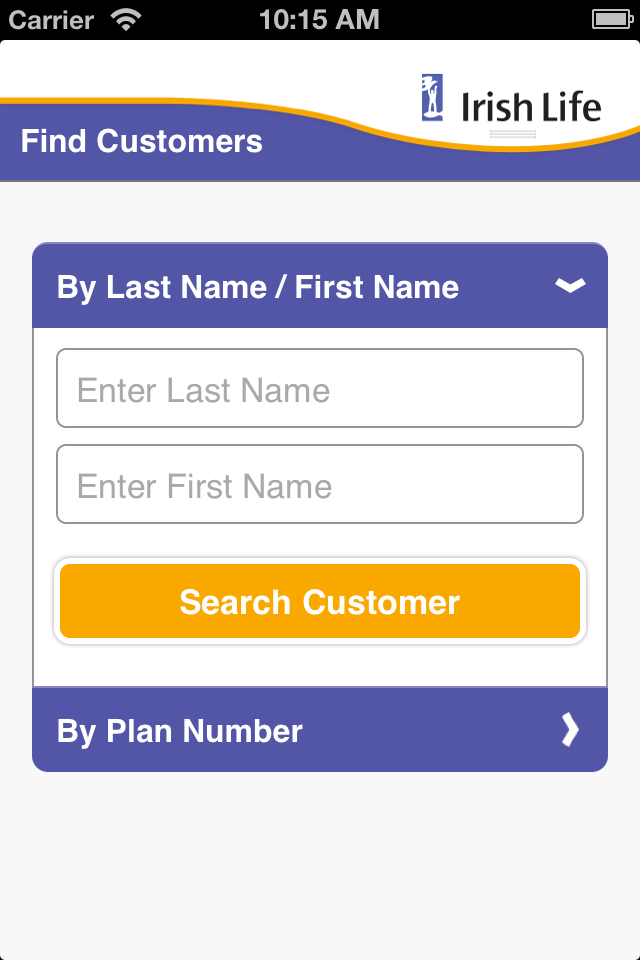Expand the By Plan Number chevron arrow

coord(570,731)
